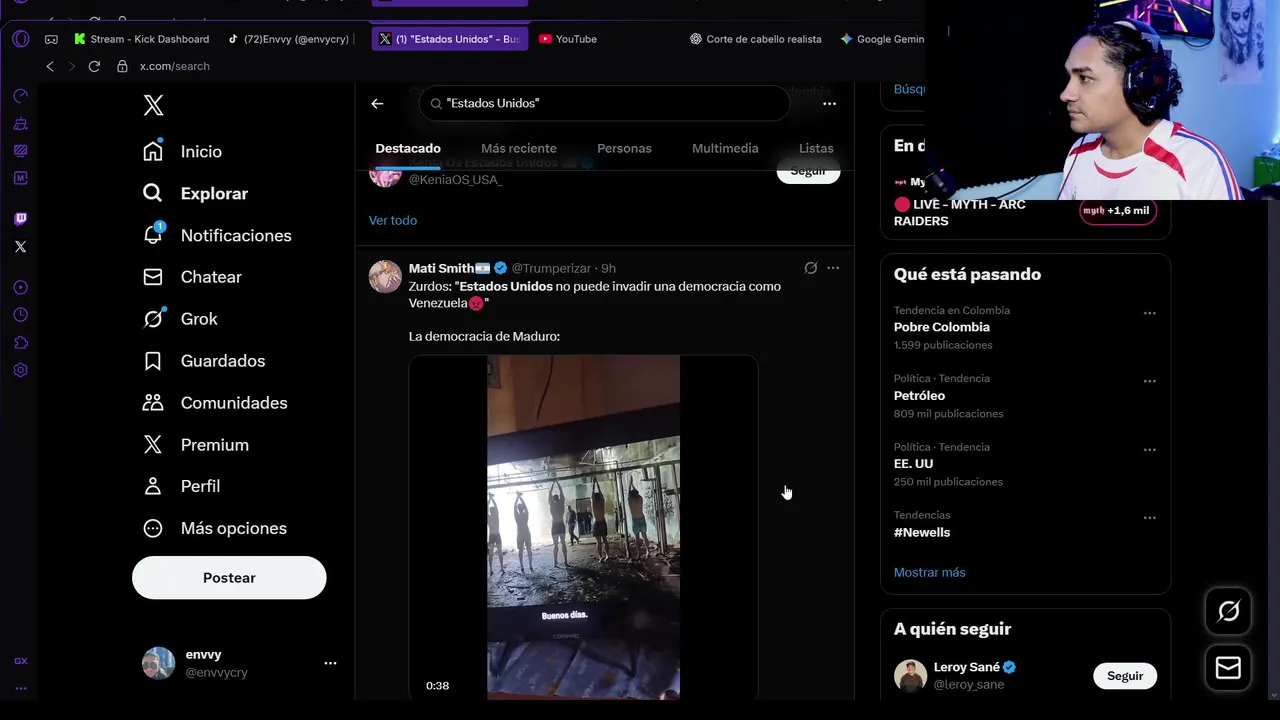Click the x.com/search address bar

[174, 66]
